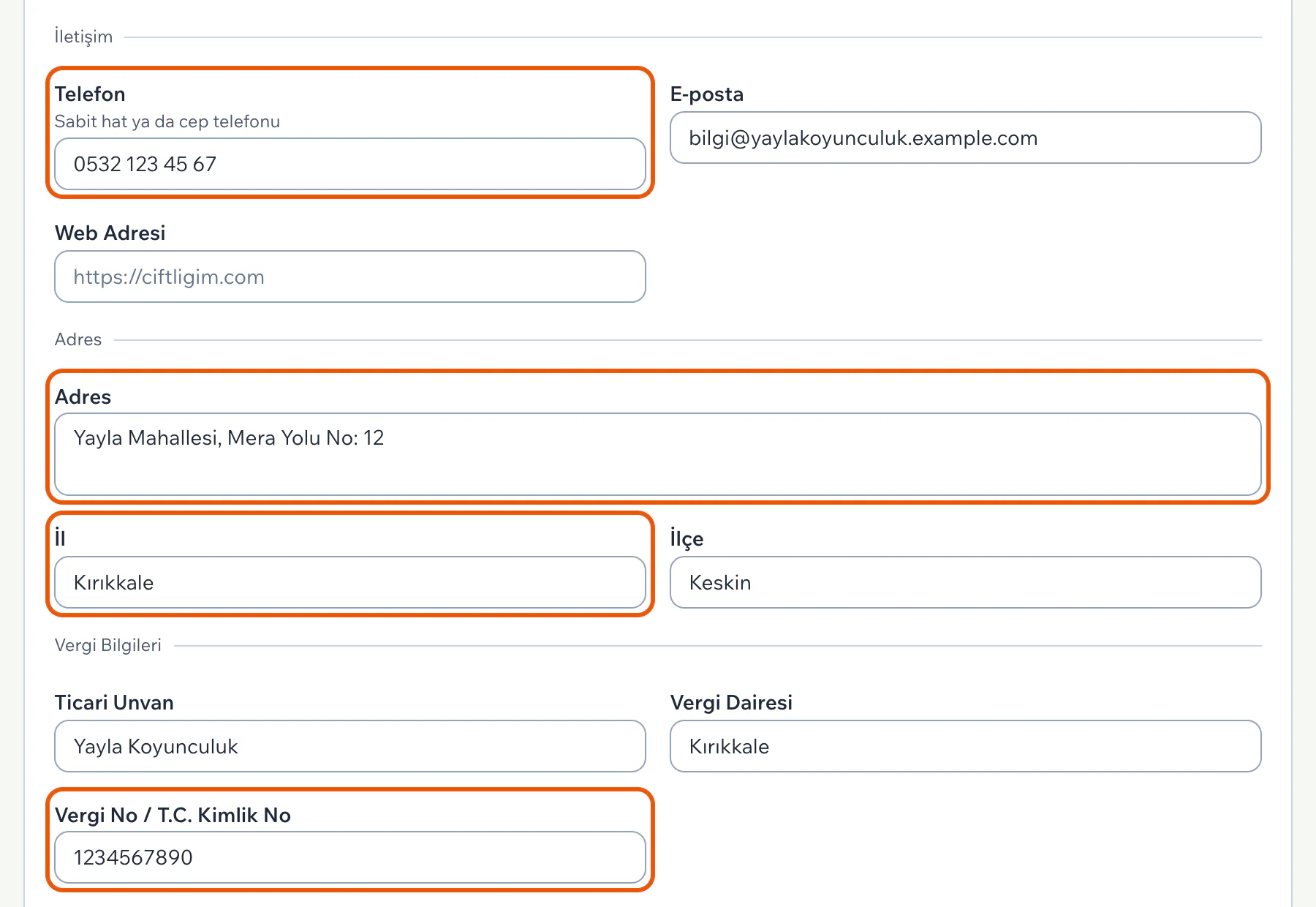Image resolution: width=1316 pixels, height=907 pixels.
Task: Click the Web Adresi field showing https://ciftligim.com
Action: click(350, 276)
